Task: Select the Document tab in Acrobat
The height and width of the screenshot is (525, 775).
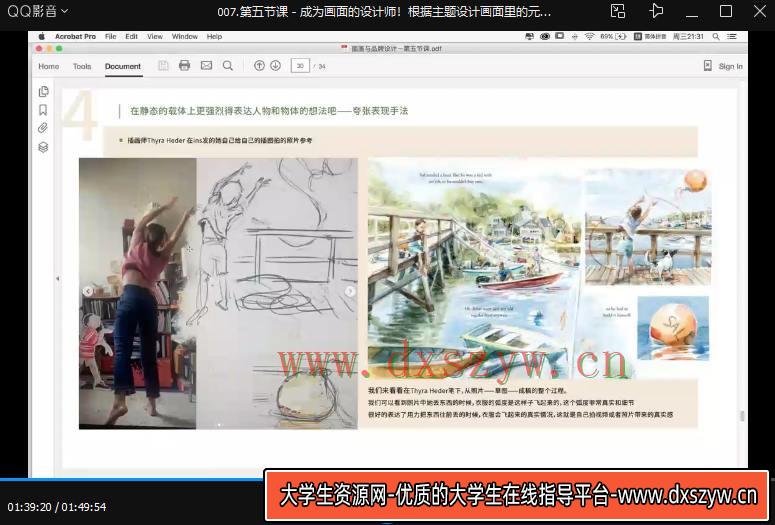Action: coord(123,66)
